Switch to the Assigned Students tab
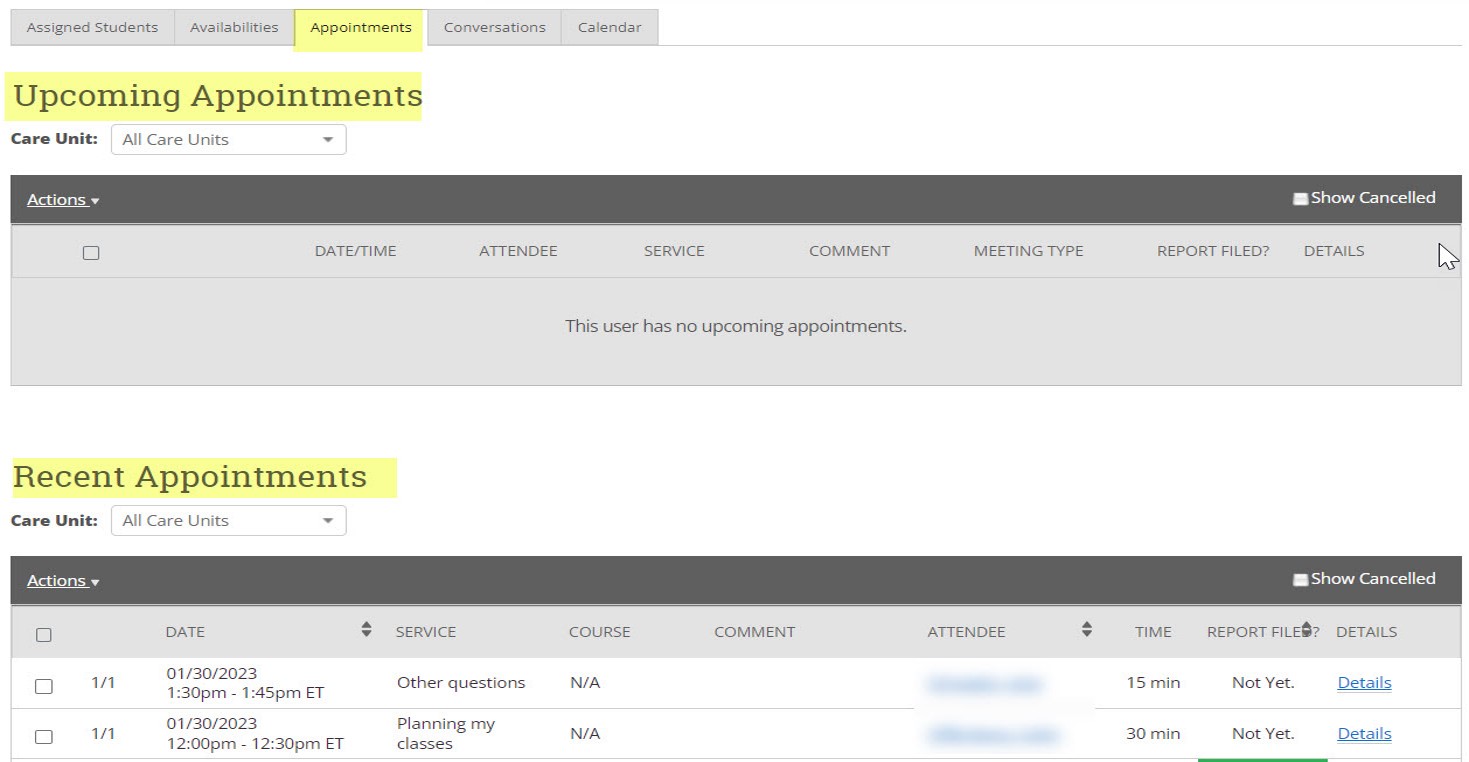 (92, 28)
